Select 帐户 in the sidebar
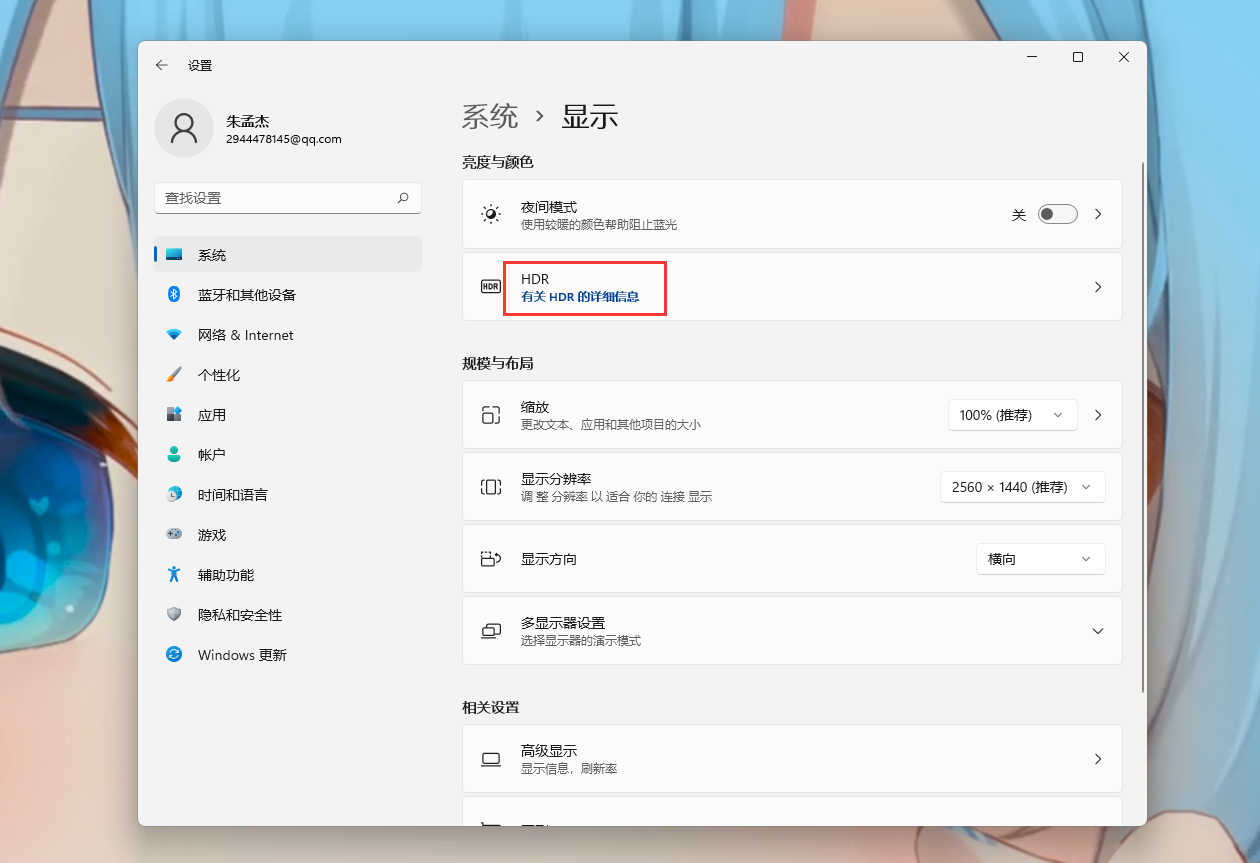The image size is (1260, 863). click(288, 455)
